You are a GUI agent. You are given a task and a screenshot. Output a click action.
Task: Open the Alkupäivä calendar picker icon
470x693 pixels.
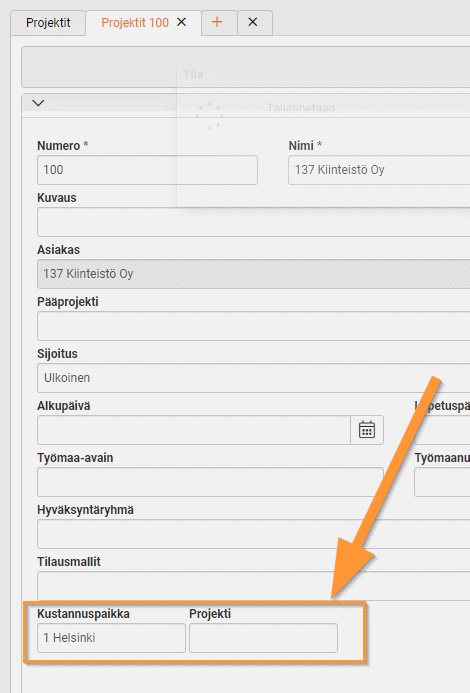[367, 430]
